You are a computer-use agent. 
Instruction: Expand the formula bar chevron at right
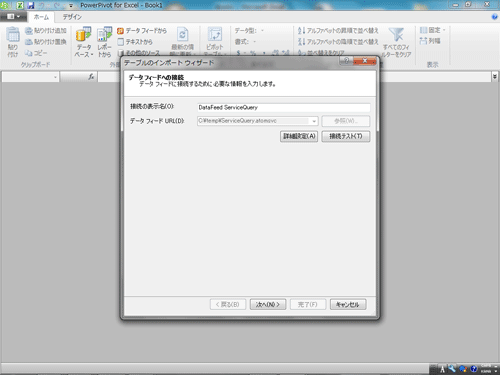pos(495,77)
